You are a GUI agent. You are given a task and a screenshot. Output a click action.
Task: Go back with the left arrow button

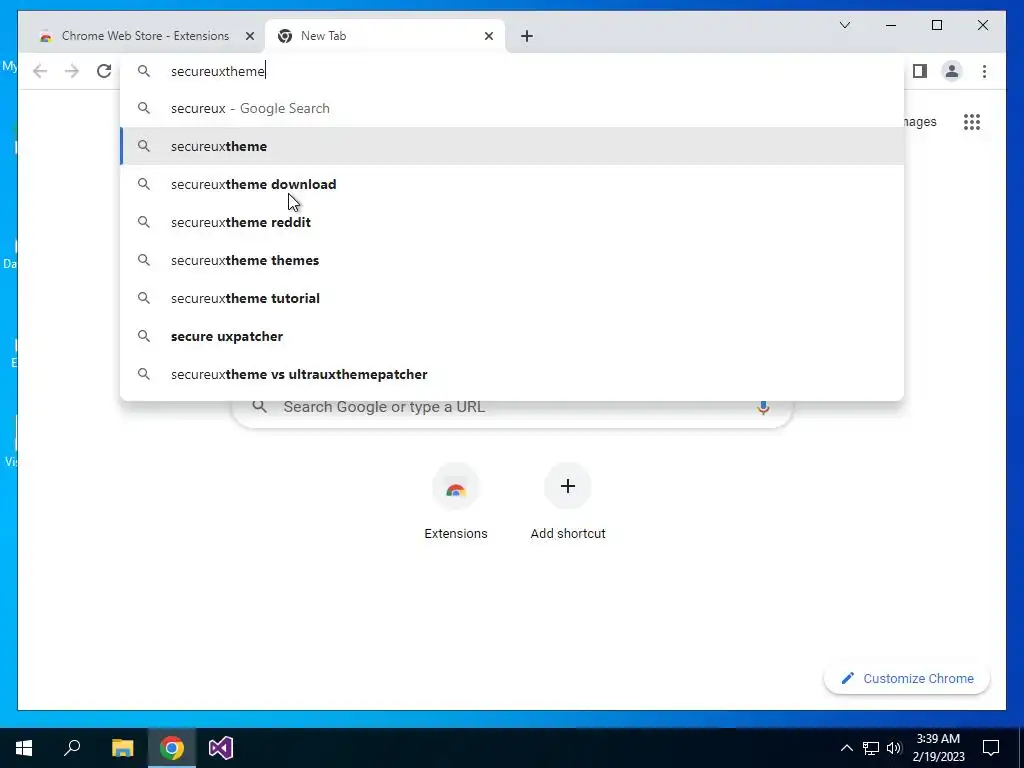coord(40,71)
